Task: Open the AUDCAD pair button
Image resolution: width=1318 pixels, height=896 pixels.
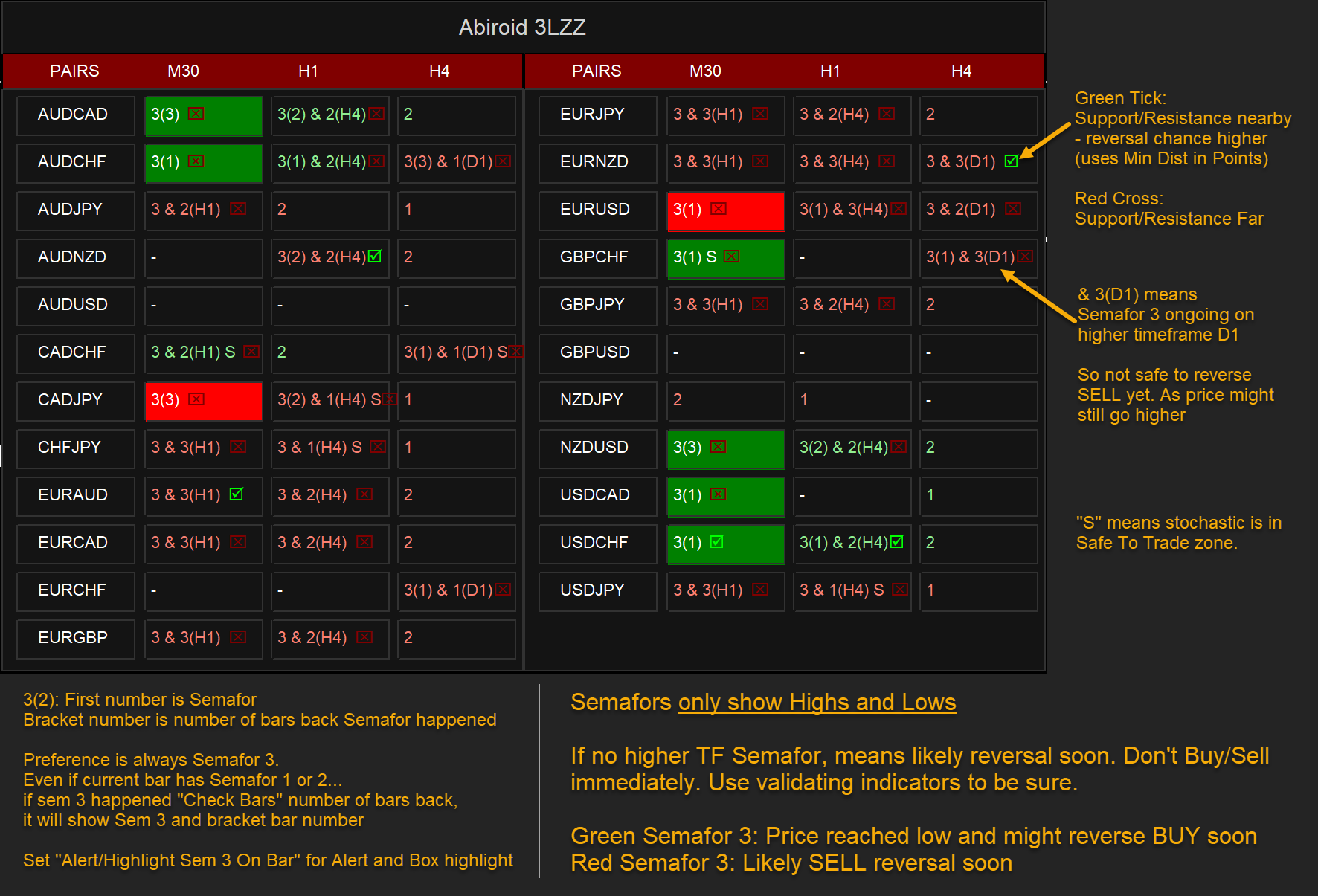Action: 76,115
